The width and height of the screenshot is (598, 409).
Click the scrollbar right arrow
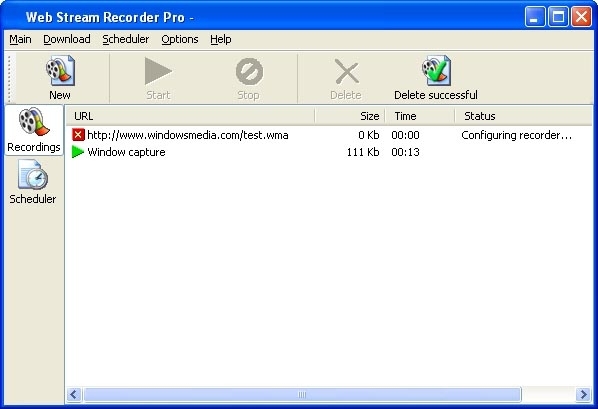click(x=584, y=394)
